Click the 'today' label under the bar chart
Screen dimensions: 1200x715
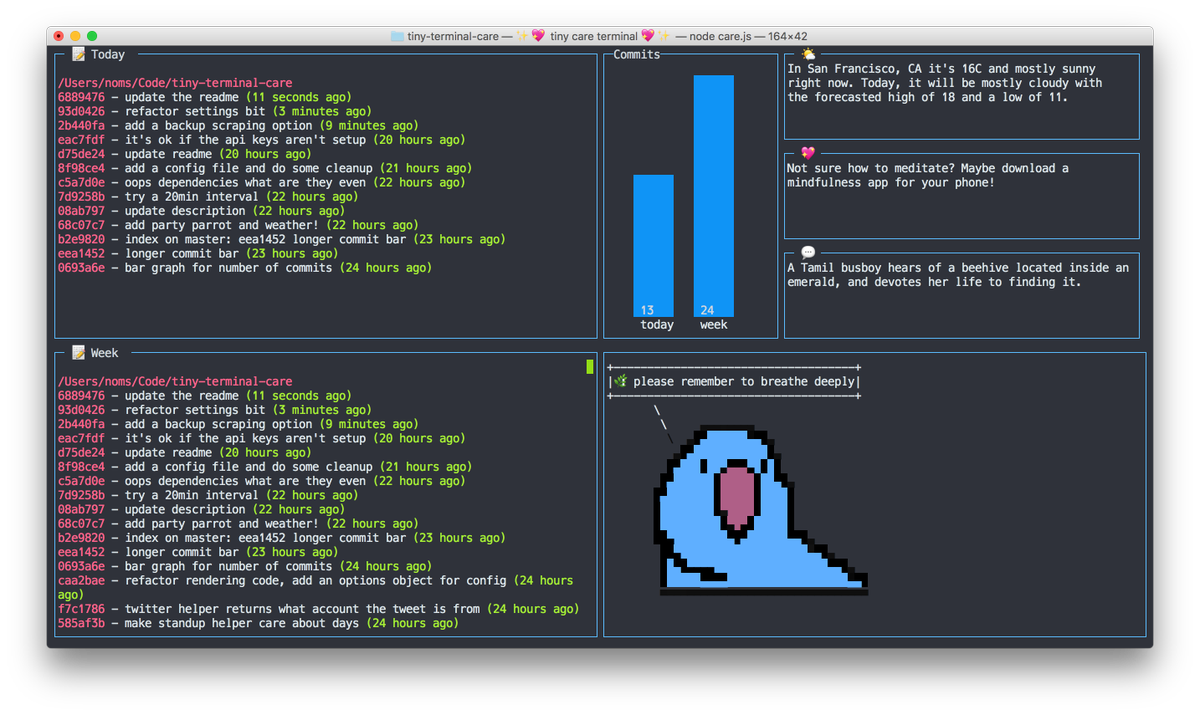click(657, 325)
